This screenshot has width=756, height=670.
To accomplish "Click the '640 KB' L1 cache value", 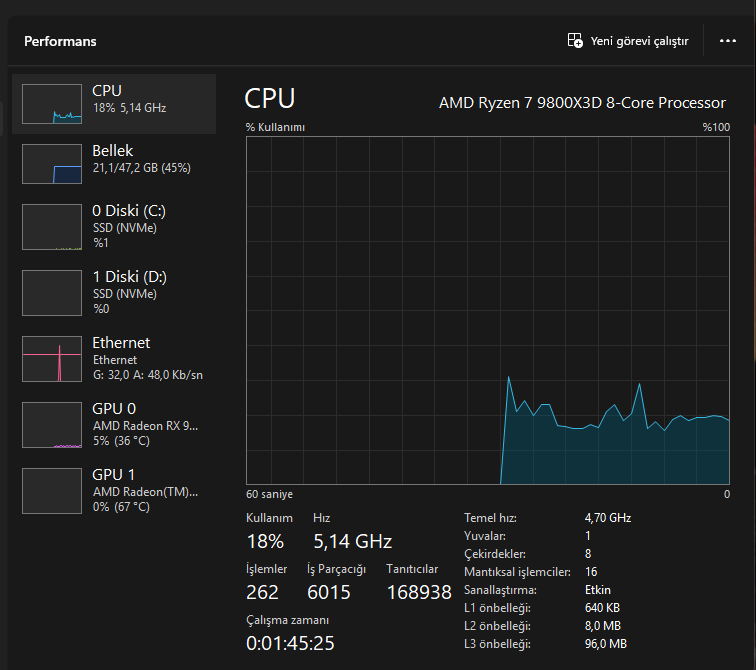I will pyautogui.click(x=602, y=608).
